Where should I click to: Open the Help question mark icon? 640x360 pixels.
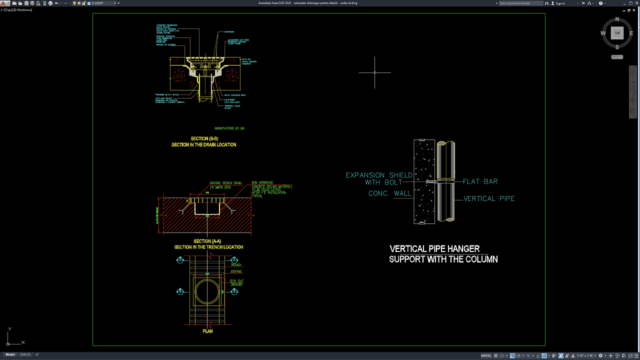pos(601,3)
